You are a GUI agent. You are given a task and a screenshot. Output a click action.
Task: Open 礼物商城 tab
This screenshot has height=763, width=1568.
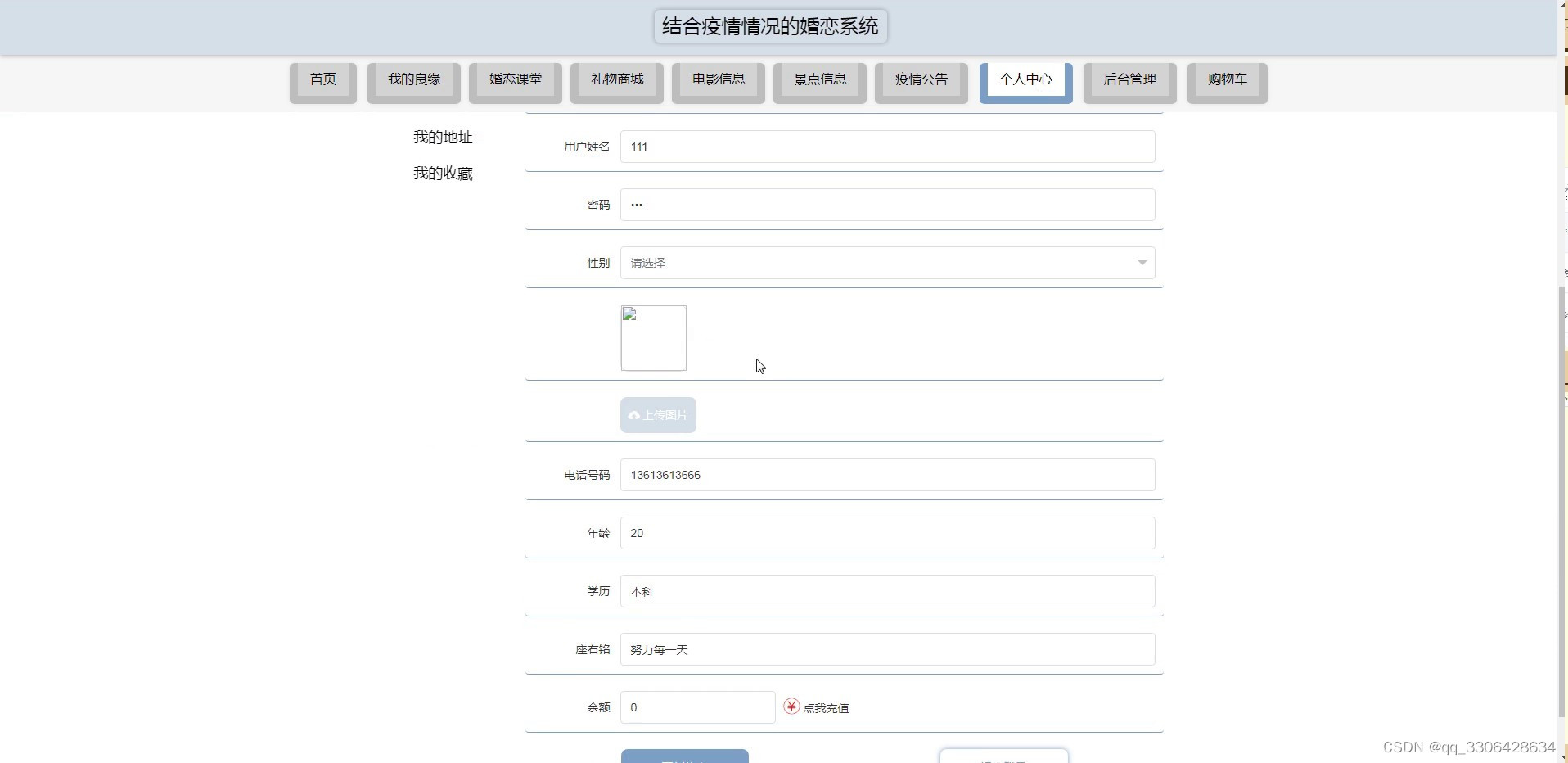tap(617, 83)
